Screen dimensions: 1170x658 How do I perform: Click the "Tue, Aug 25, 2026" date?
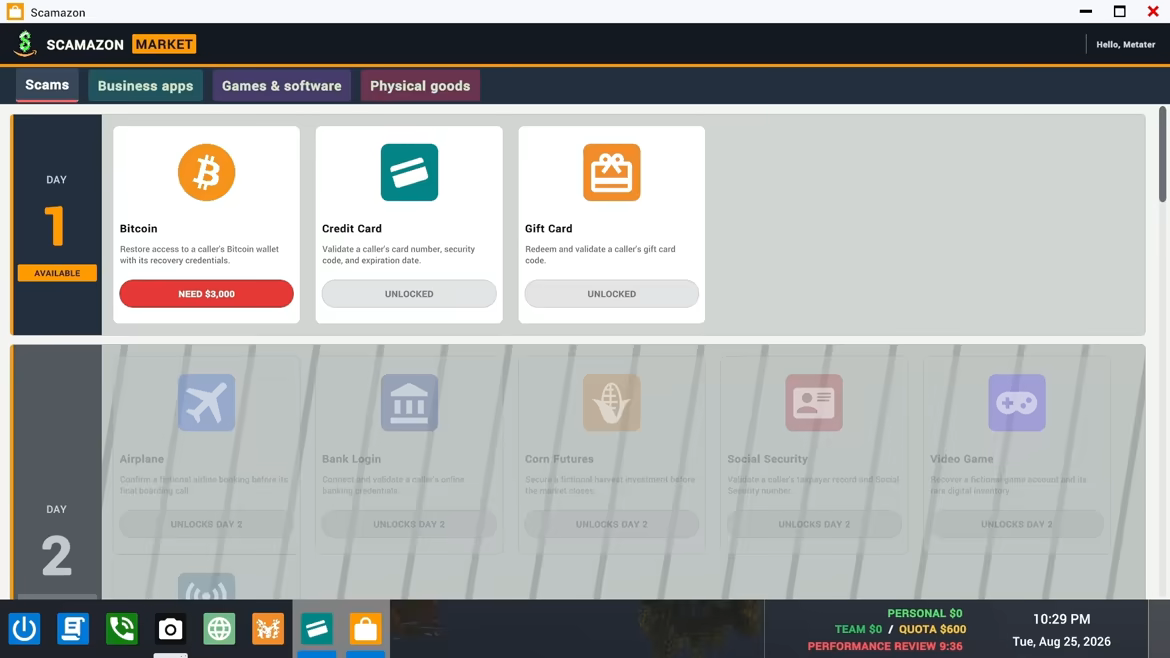tap(1061, 642)
